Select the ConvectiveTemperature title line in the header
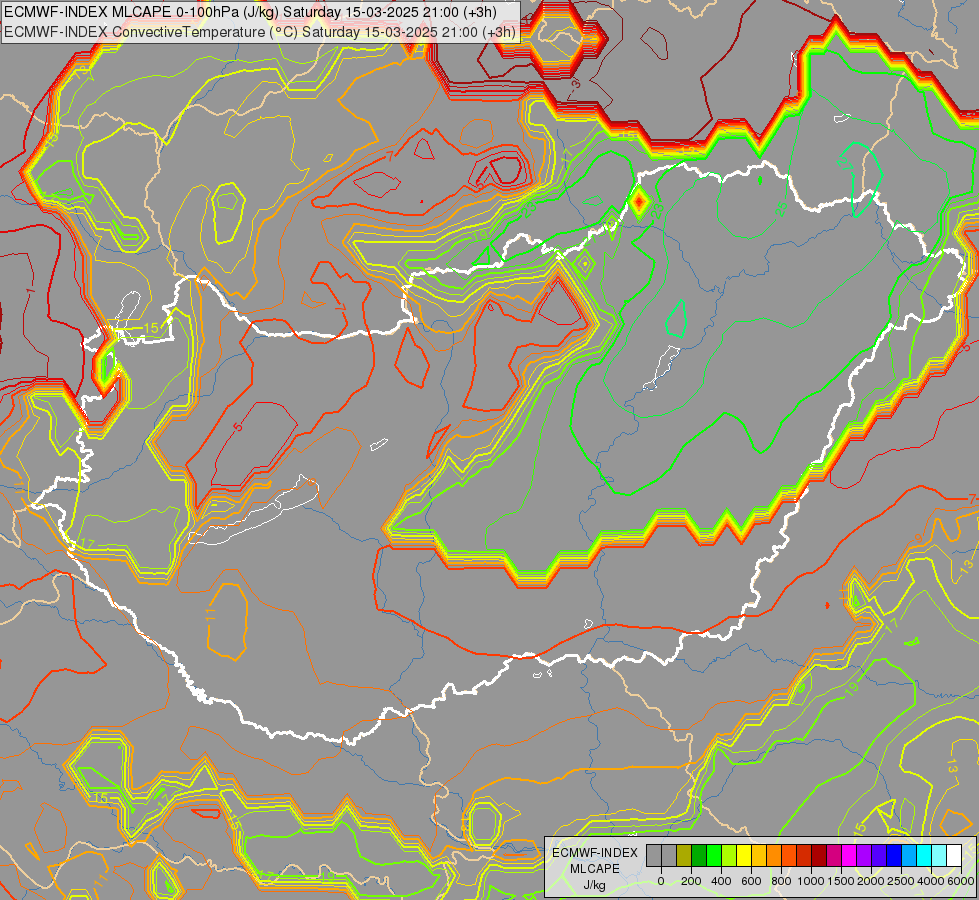Image resolution: width=979 pixels, height=900 pixels. point(260,32)
